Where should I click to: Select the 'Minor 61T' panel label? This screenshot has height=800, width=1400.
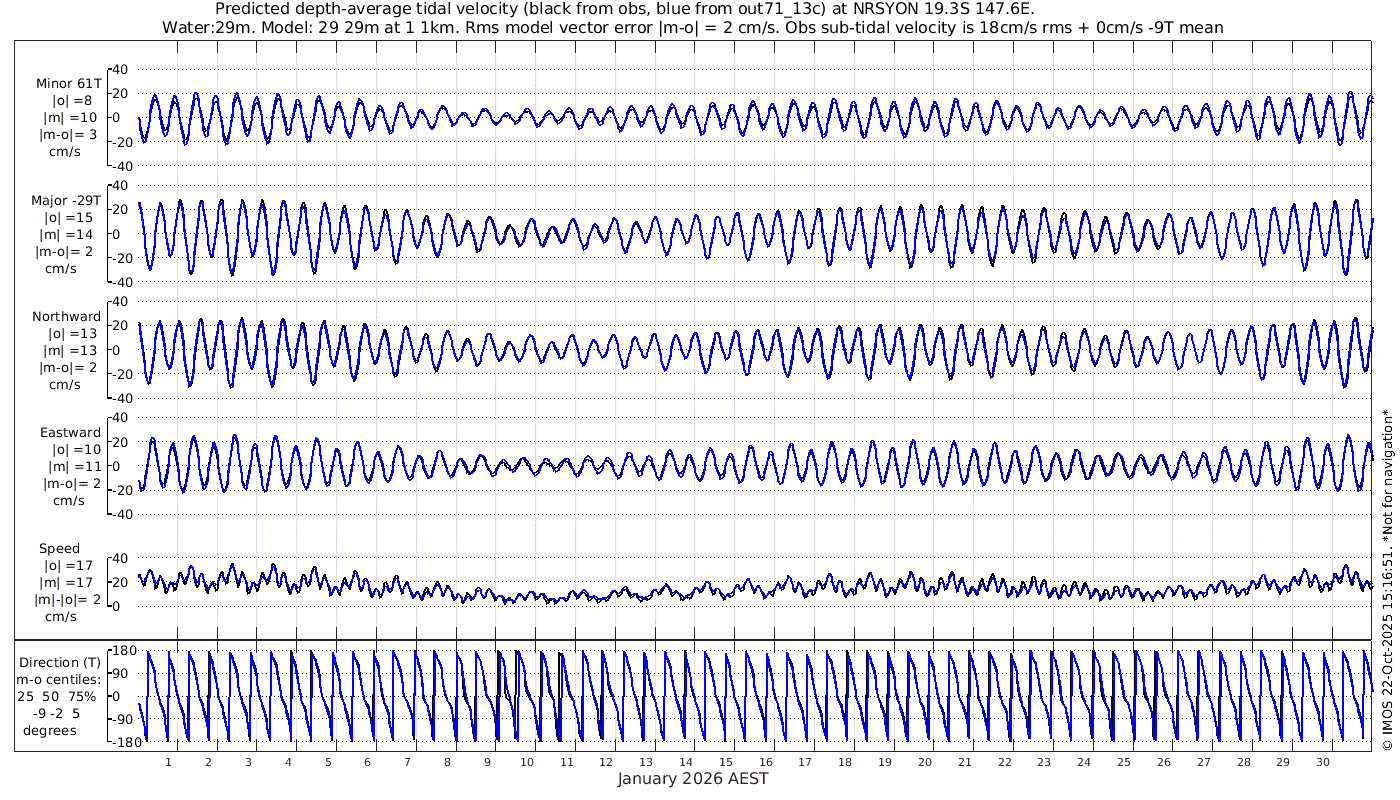(x=68, y=83)
